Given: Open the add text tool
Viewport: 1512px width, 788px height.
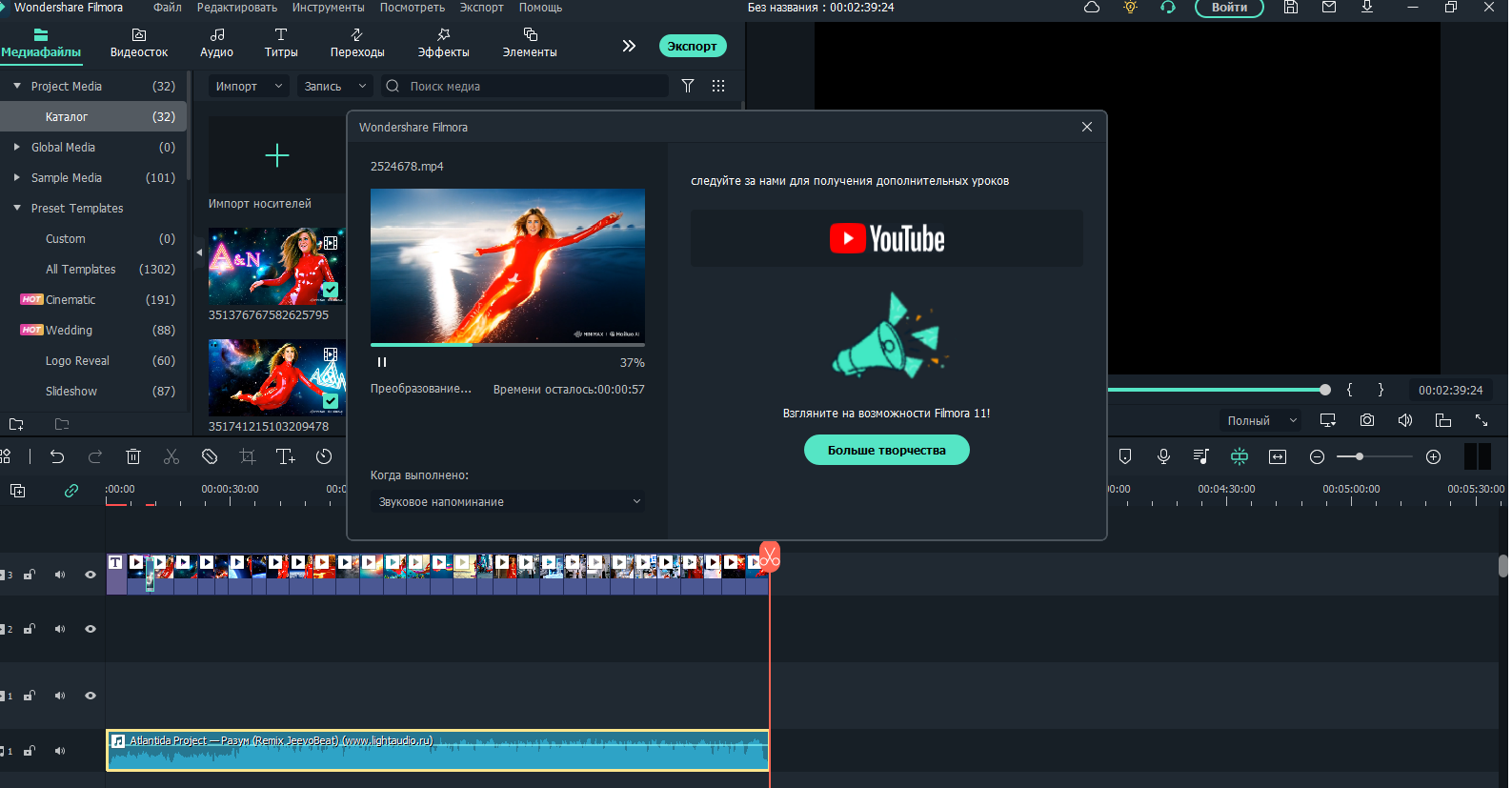Looking at the screenshot, I should point(285,457).
